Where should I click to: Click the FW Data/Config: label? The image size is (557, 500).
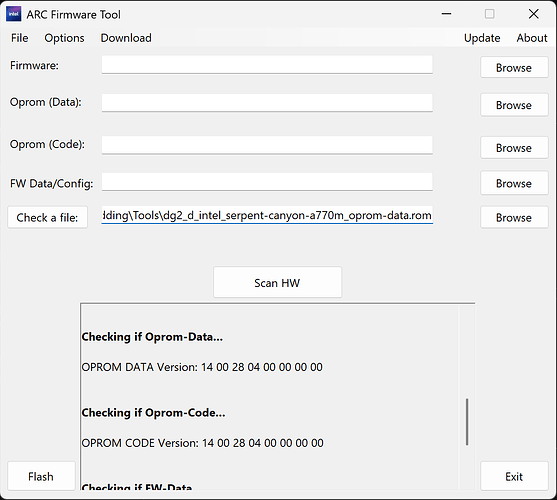52,184
